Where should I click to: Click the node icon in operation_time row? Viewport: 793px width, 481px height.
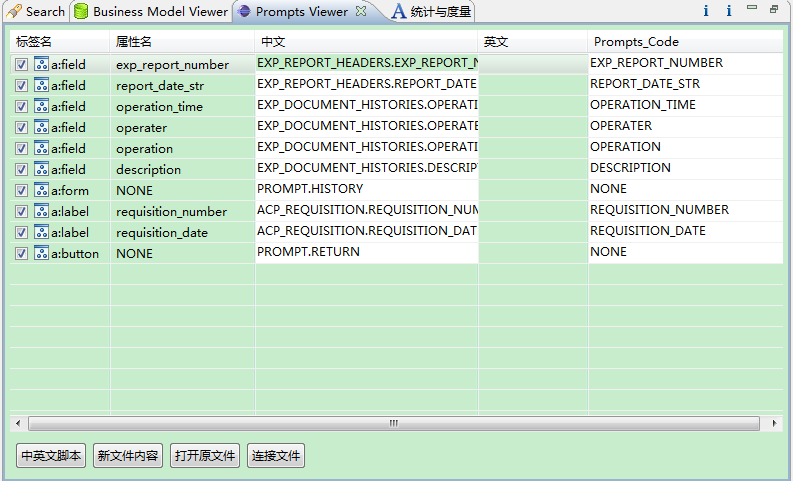click(x=41, y=106)
